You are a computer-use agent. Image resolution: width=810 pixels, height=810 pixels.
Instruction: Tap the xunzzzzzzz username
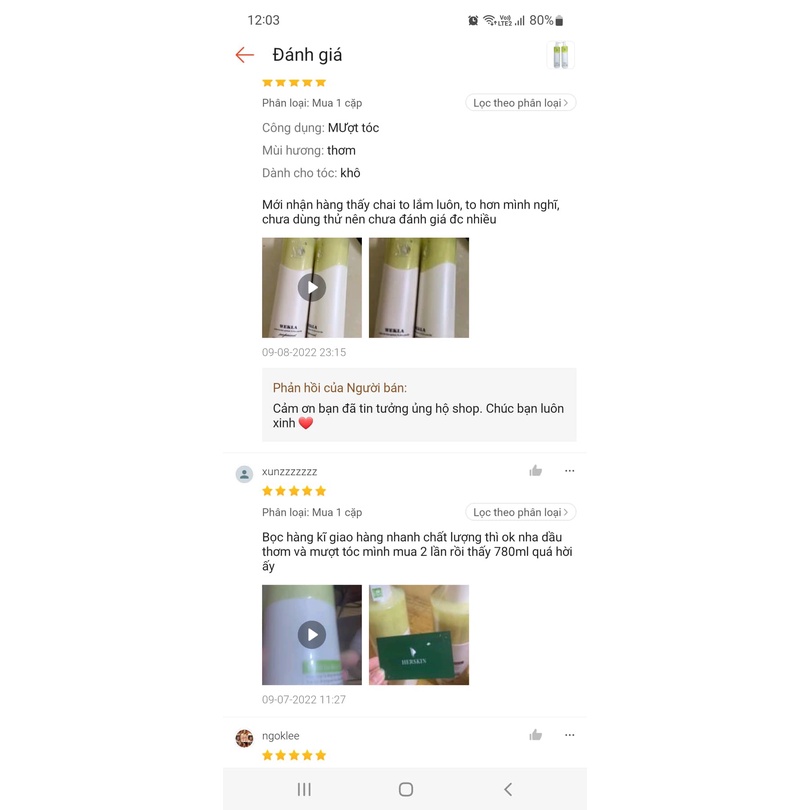point(289,472)
